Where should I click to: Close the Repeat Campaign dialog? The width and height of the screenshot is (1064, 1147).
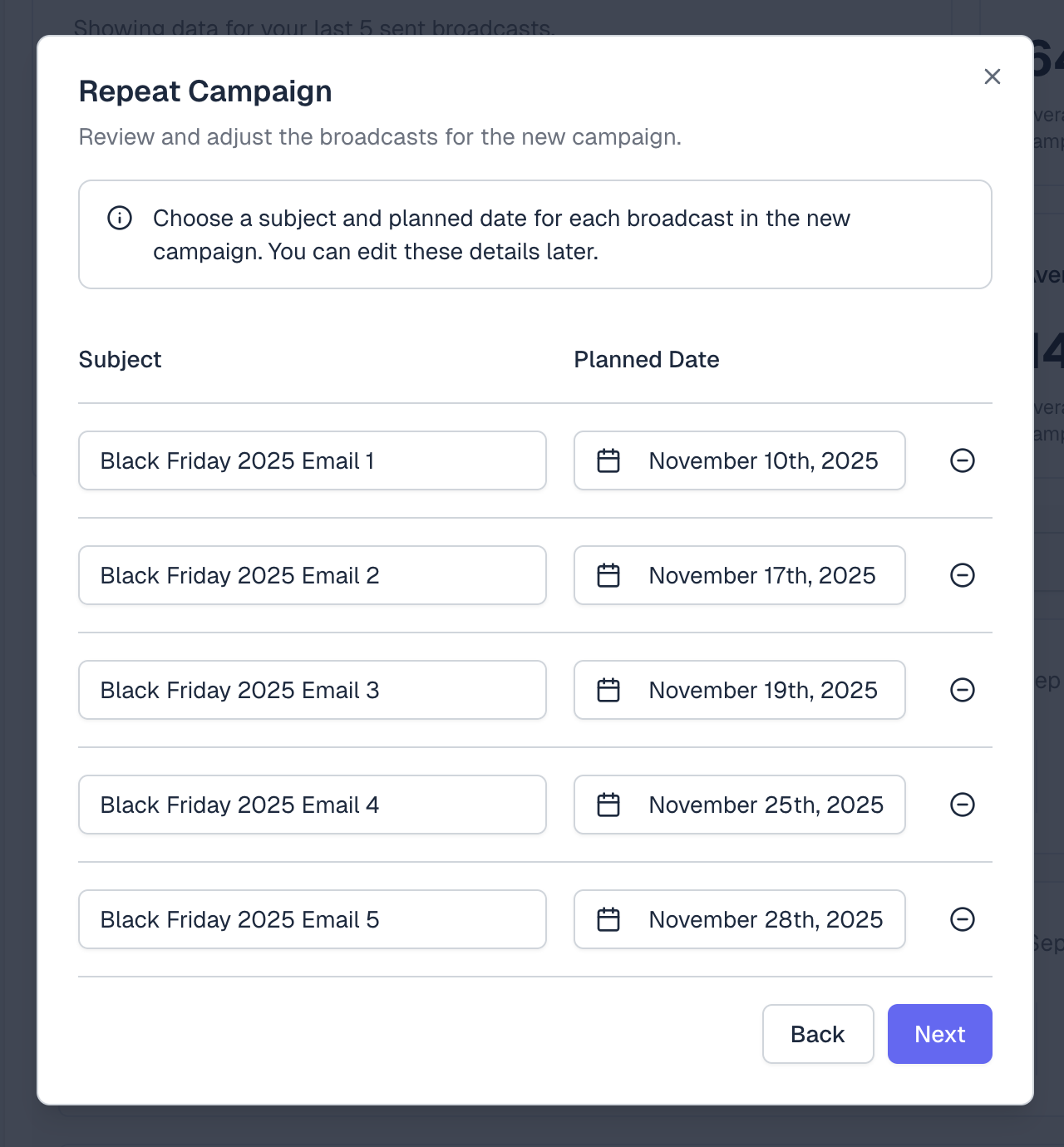coord(992,76)
